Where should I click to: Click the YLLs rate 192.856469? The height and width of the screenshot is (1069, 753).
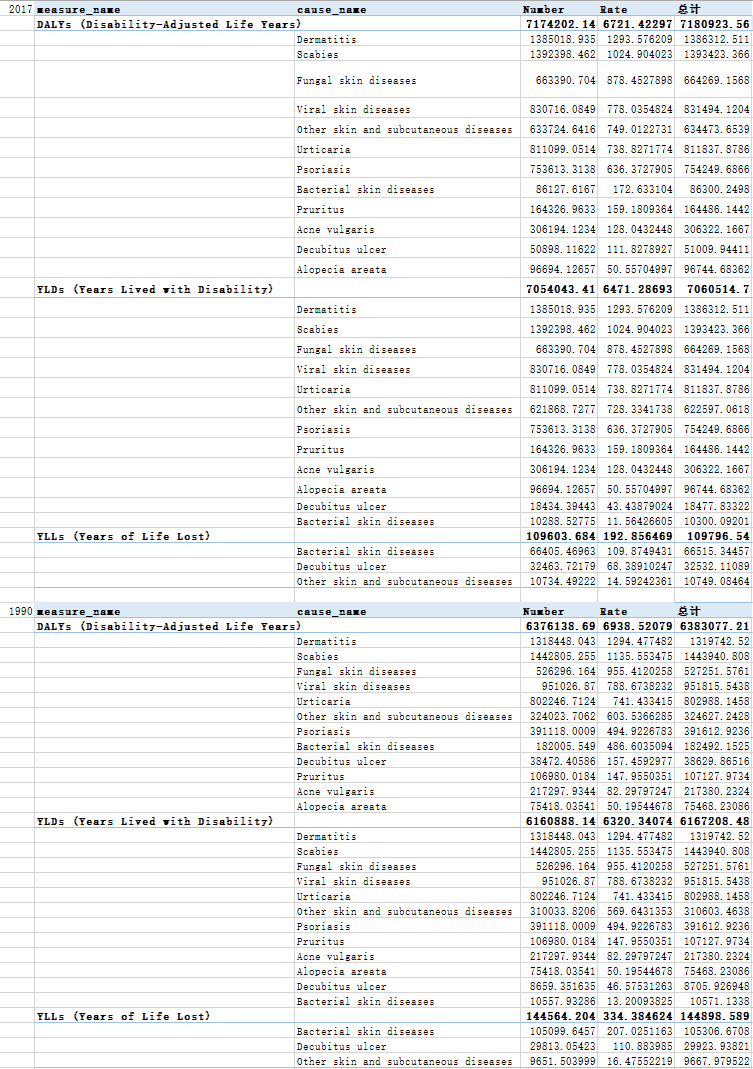click(637, 537)
